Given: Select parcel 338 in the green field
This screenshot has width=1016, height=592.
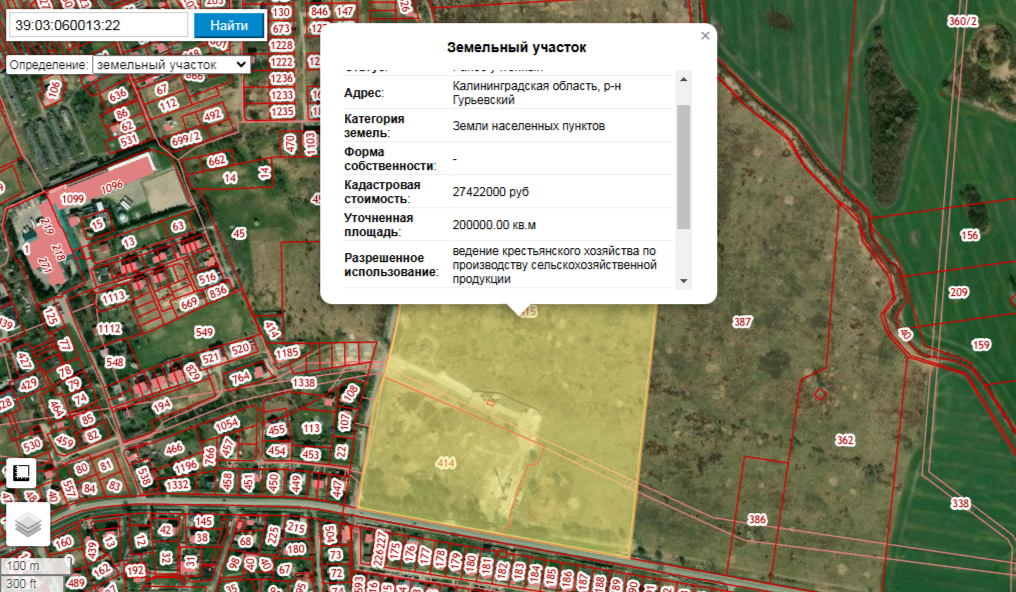Looking at the screenshot, I should (x=961, y=504).
